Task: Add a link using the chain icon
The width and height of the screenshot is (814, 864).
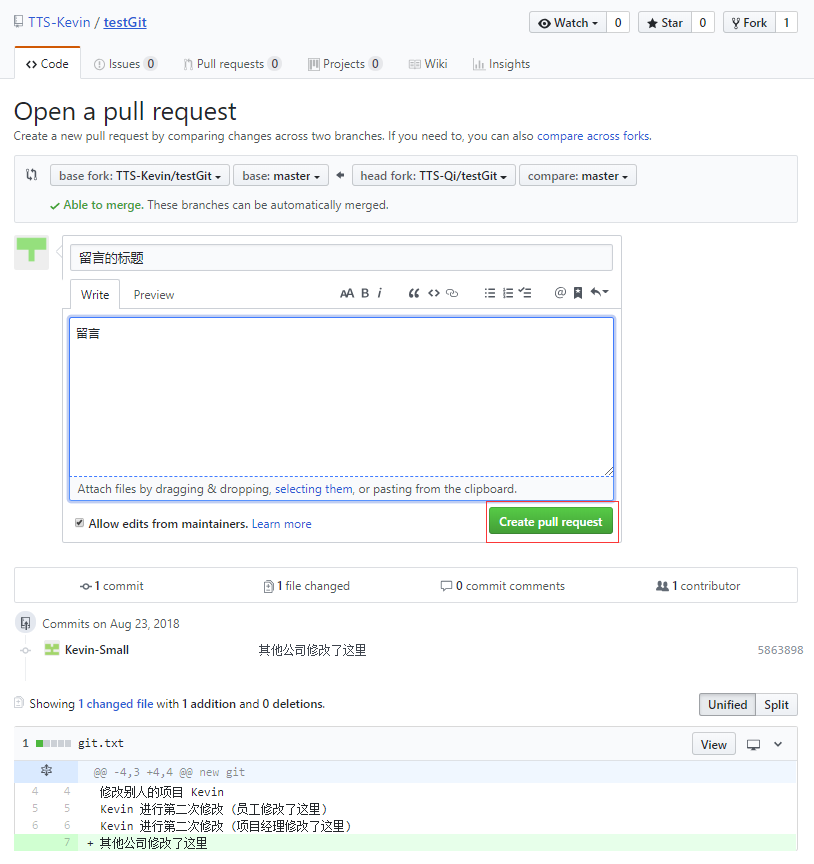Action: (x=452, y=293)
